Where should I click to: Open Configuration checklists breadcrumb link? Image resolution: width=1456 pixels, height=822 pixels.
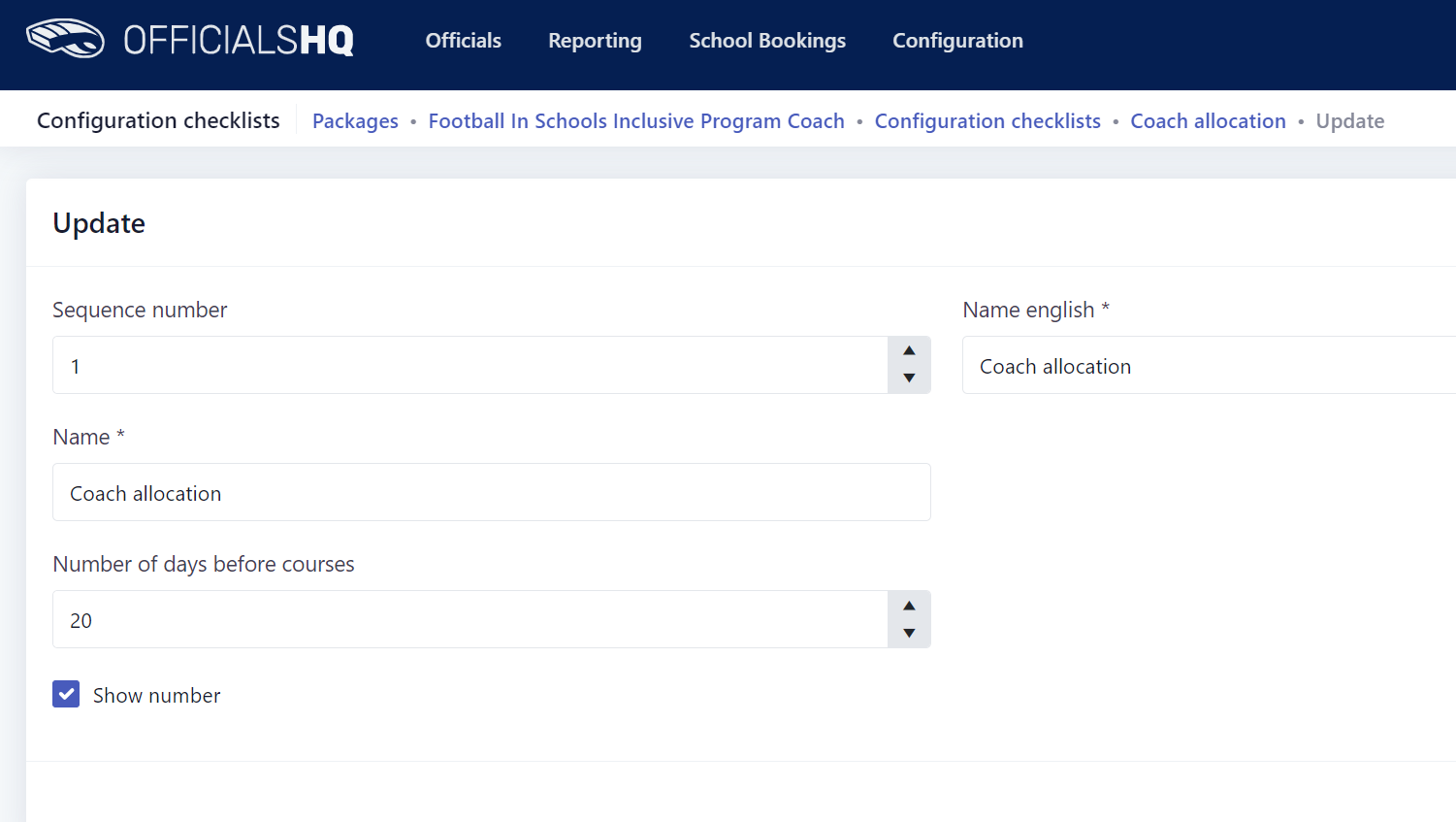pyautogui.click(x=987, y=121)
